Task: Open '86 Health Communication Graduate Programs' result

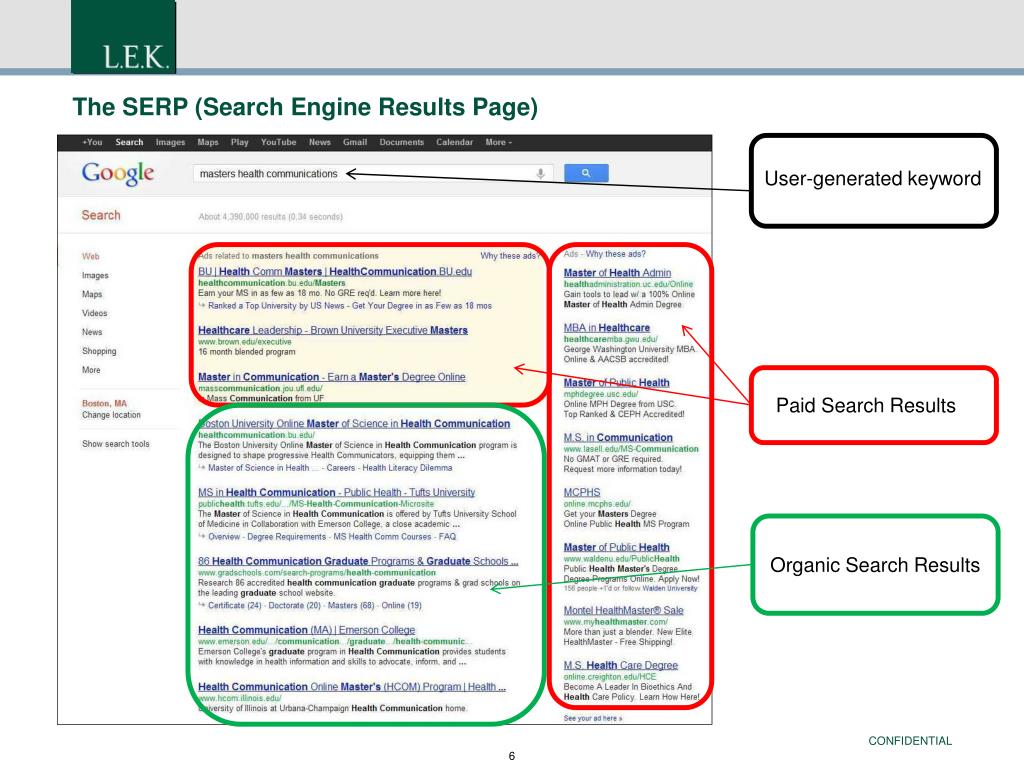Action: [359, 561]
